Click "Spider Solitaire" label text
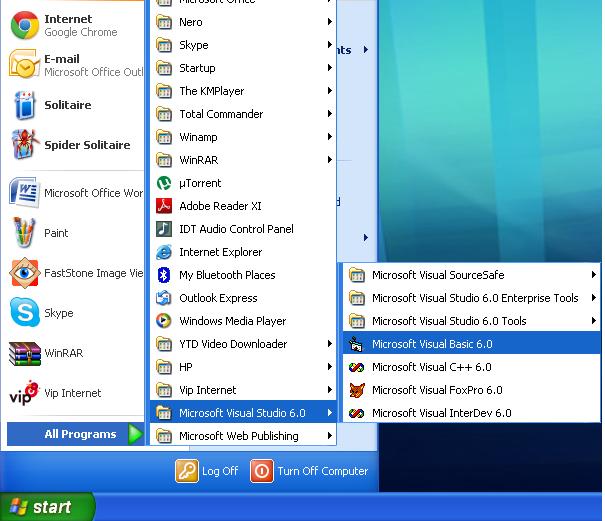The image size is (605, 521). coord(87,145)
